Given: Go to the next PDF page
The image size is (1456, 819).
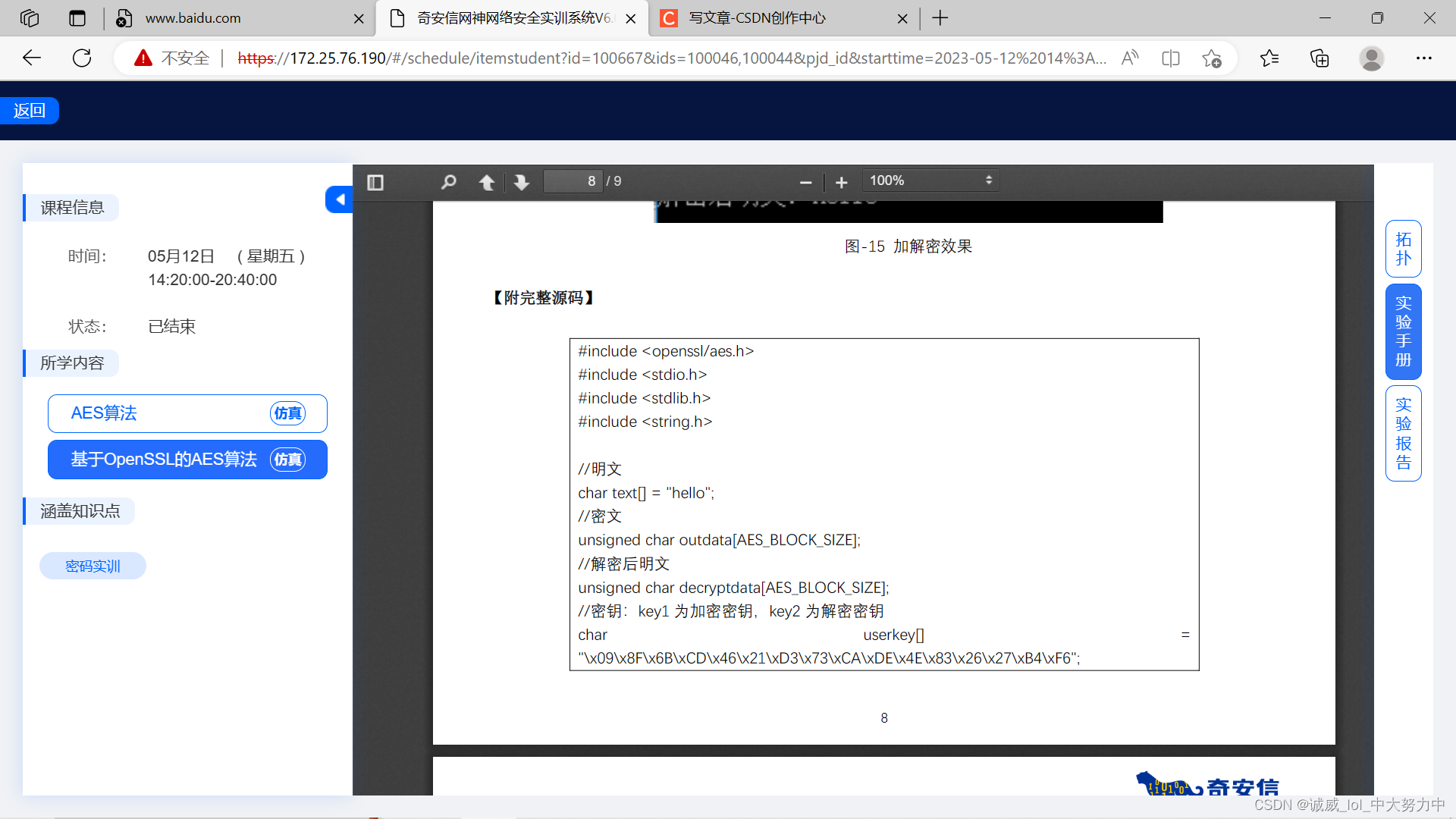Looking at the screenshot, I should tap(521, 182).
